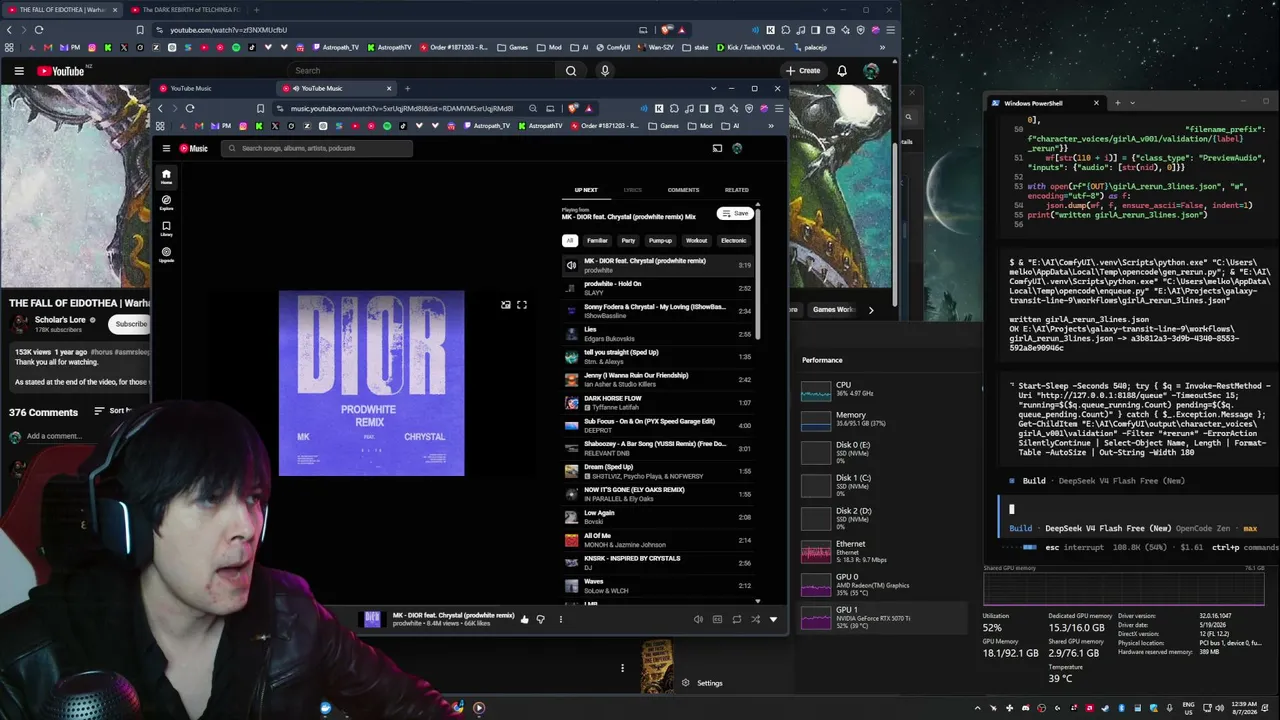Select CPU in the Performance list
Image resolution: width=1280 pixels, height=720 pixels.
pyautogui.click(x=884, y=389)
